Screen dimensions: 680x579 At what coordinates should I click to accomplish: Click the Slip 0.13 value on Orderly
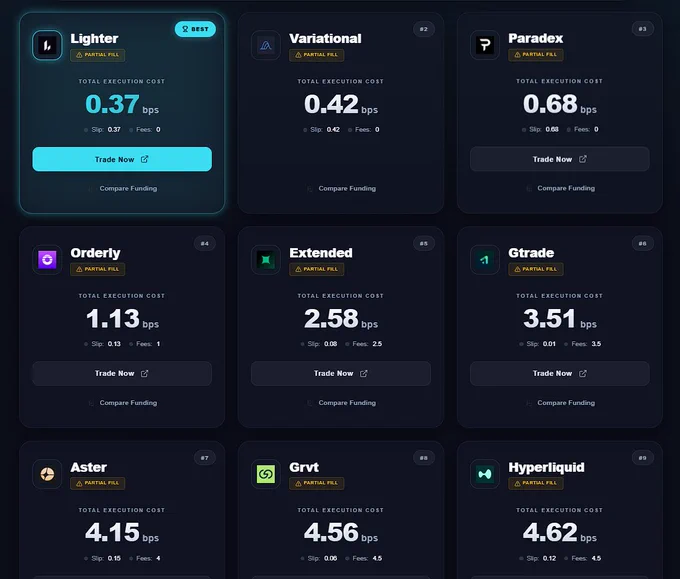click(x=114, y=344)
